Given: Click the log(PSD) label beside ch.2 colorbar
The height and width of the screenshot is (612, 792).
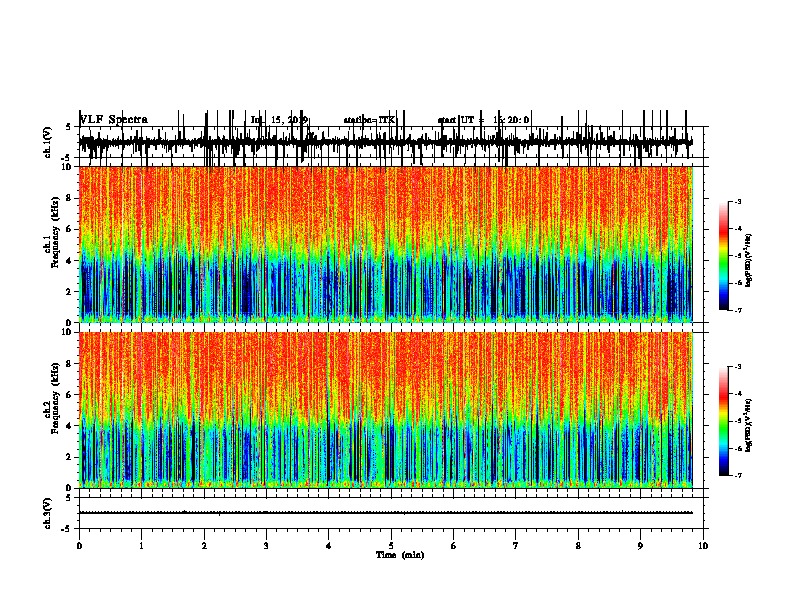Looking at the screenshot, I should tap(749, 425).
